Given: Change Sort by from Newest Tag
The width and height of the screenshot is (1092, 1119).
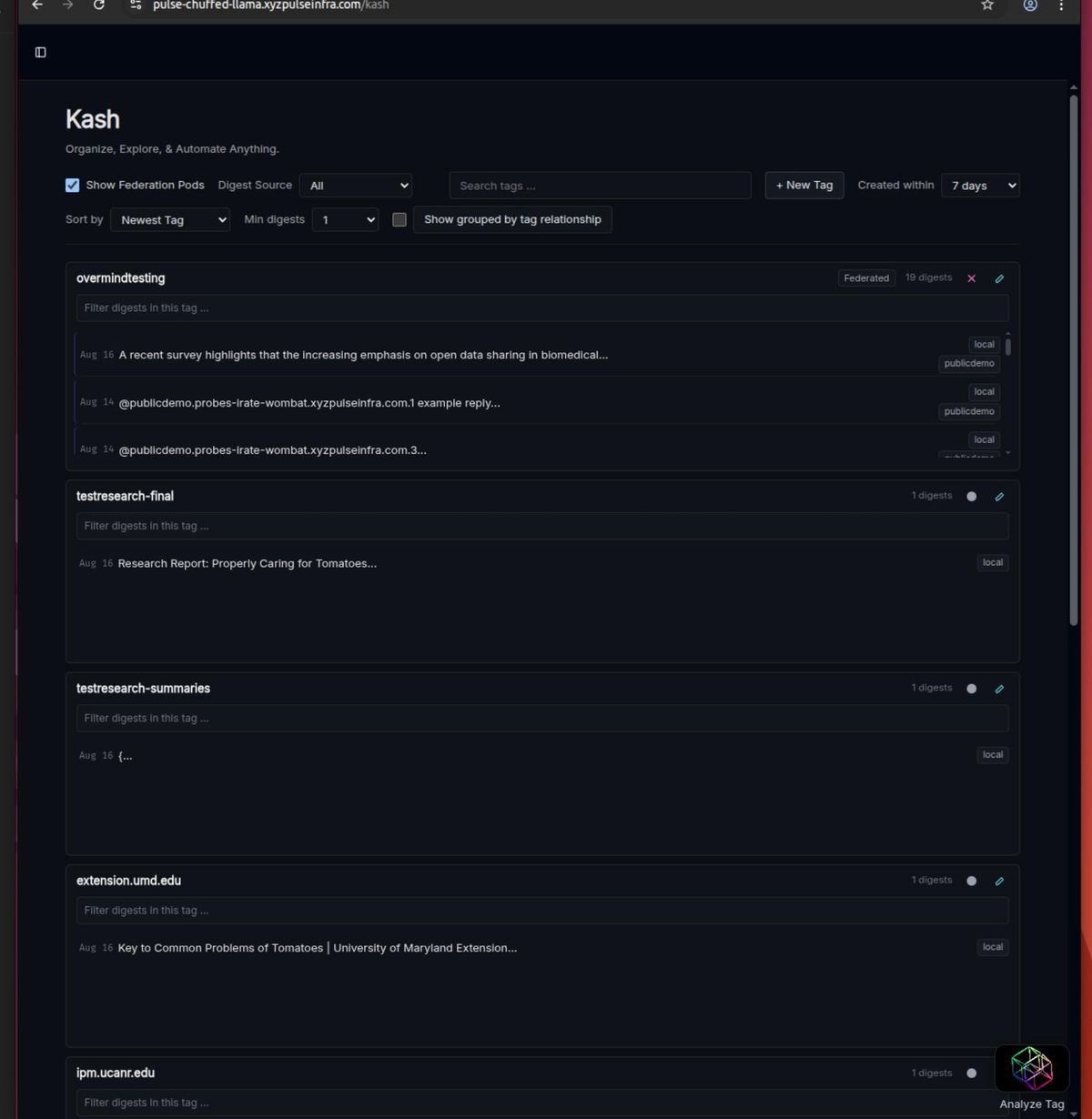Looking at the screenshot, I should point(170,219).
